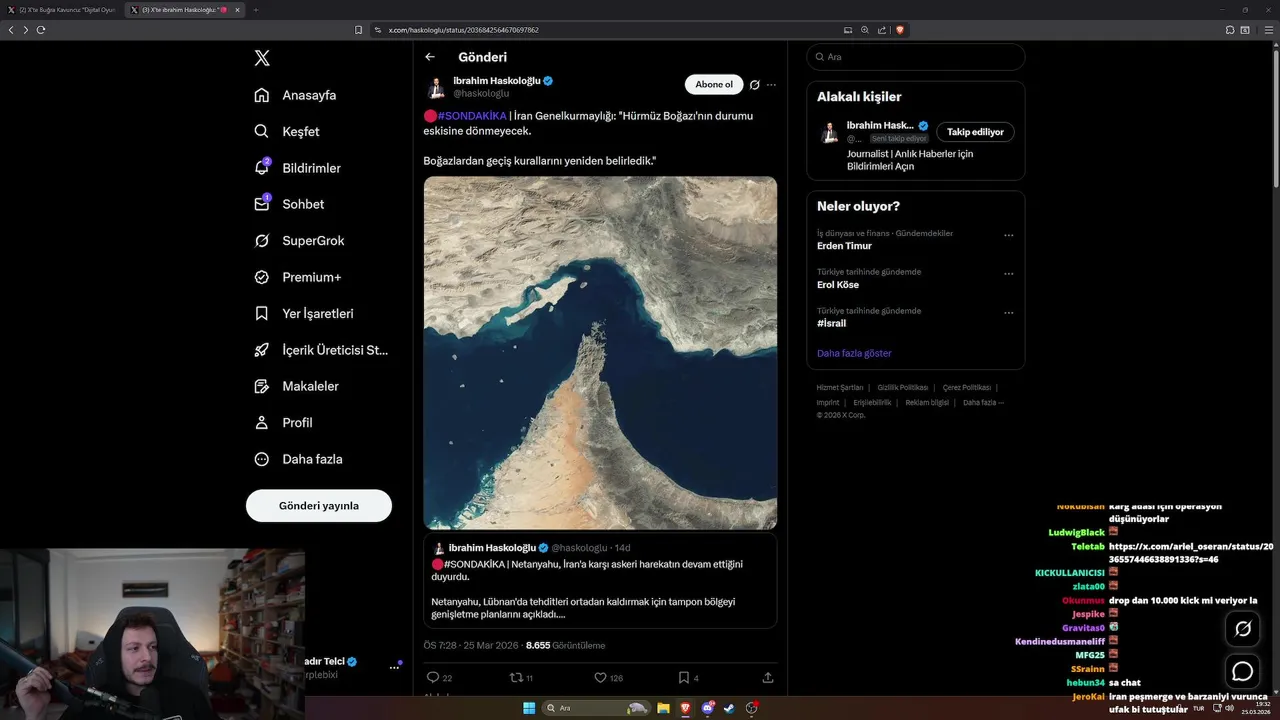The height and width of the screenshot is (720, 1280).
Task: Reload the page
Action: 41,30
